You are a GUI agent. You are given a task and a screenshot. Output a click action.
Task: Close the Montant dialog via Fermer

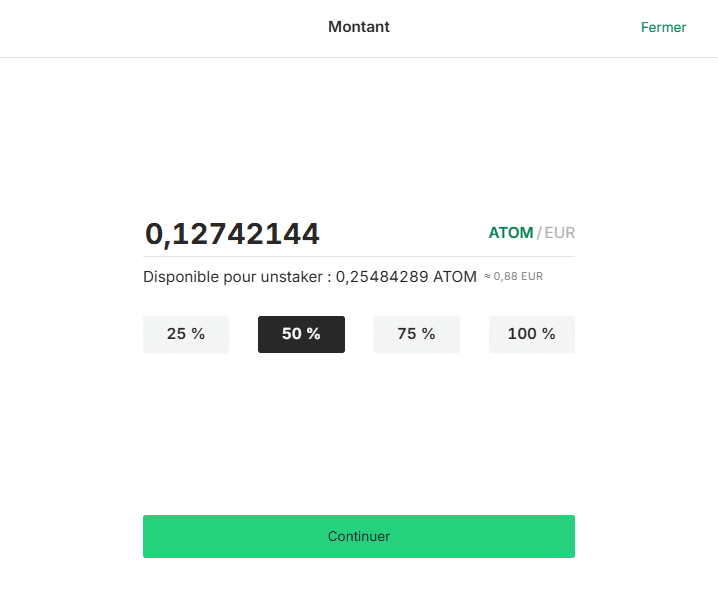[663, 27]
